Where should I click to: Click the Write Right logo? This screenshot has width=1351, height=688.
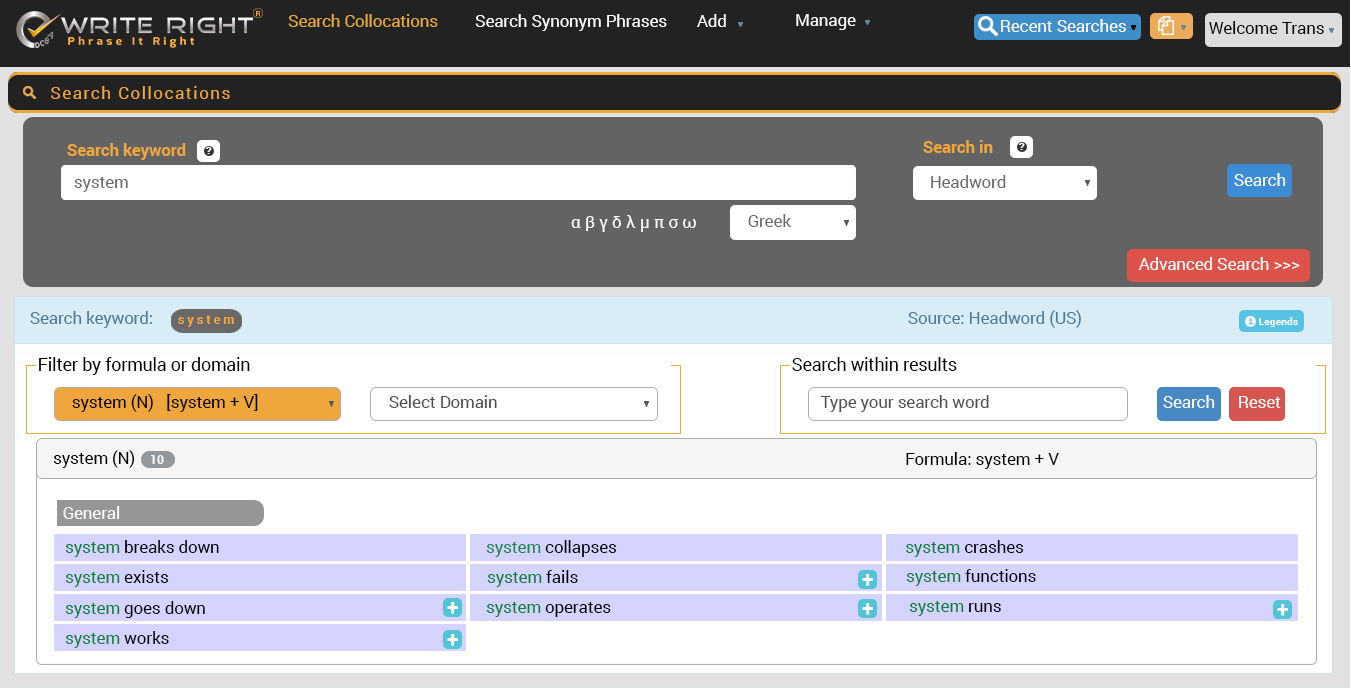(140, 29)
